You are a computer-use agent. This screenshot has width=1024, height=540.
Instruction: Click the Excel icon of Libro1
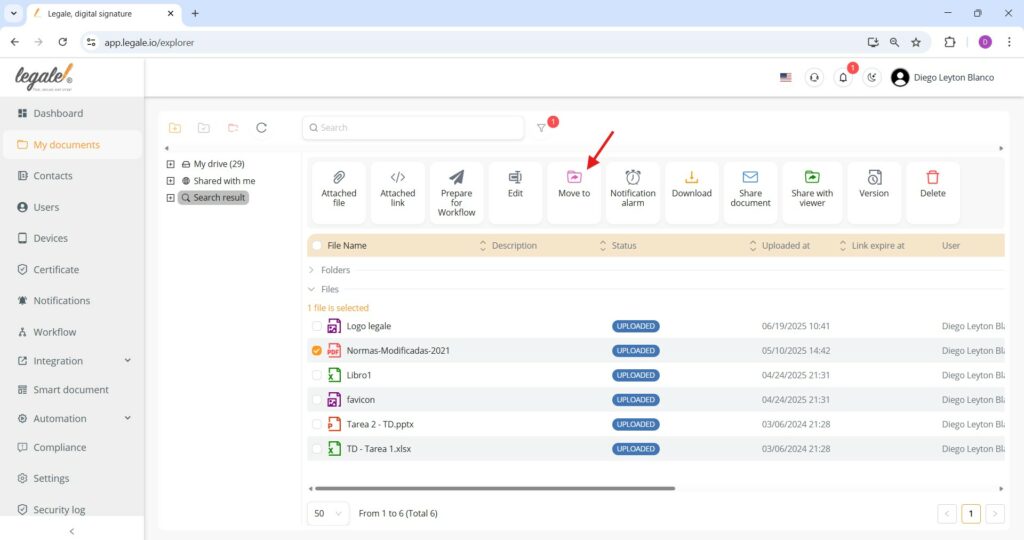pos(334,375)
